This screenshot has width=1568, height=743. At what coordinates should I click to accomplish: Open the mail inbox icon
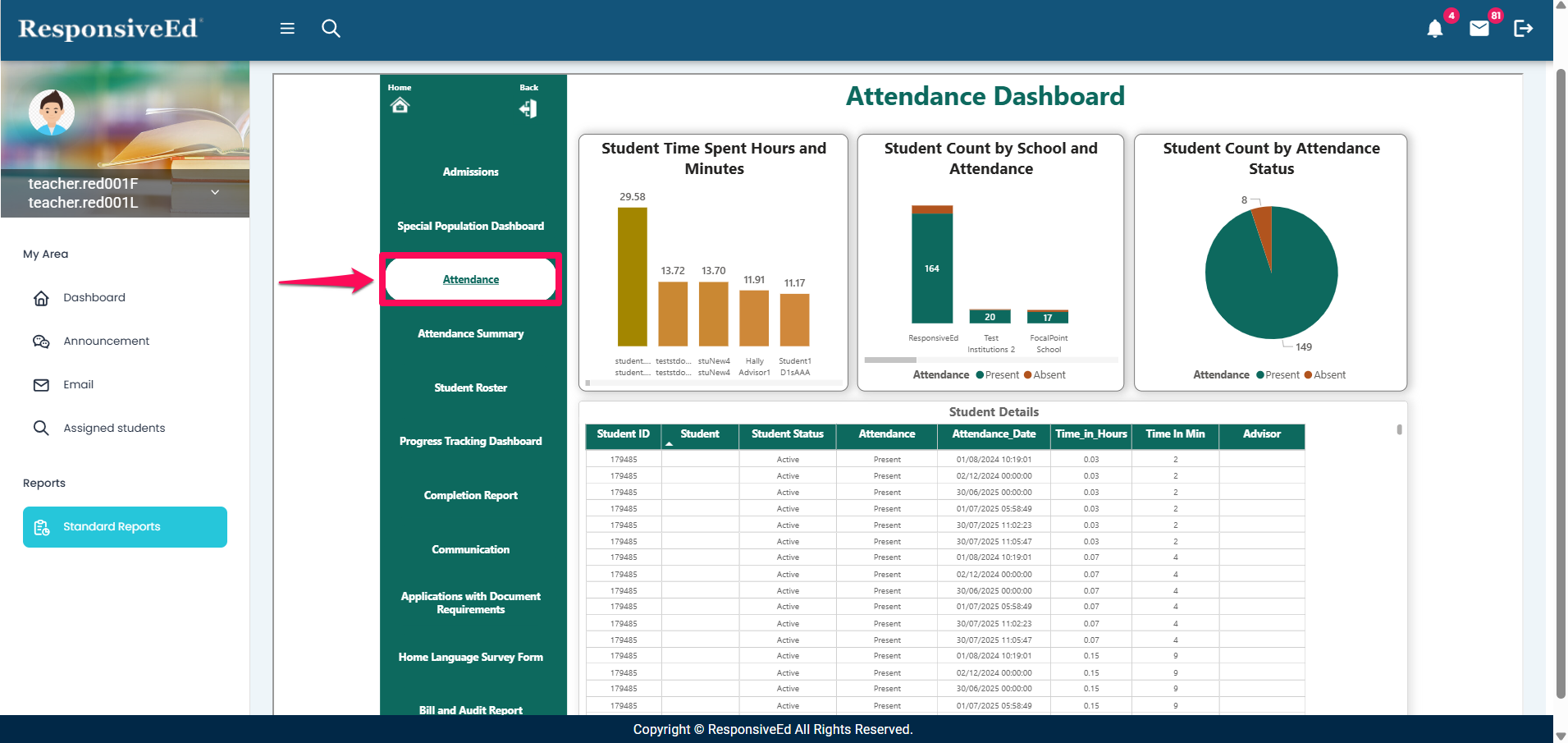1479,30
